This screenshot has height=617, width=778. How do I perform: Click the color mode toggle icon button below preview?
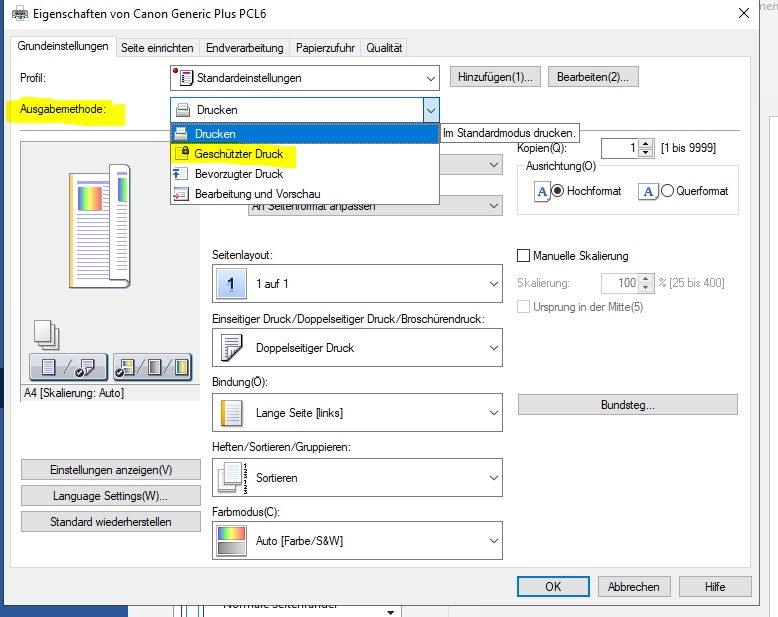click(153, 367)
